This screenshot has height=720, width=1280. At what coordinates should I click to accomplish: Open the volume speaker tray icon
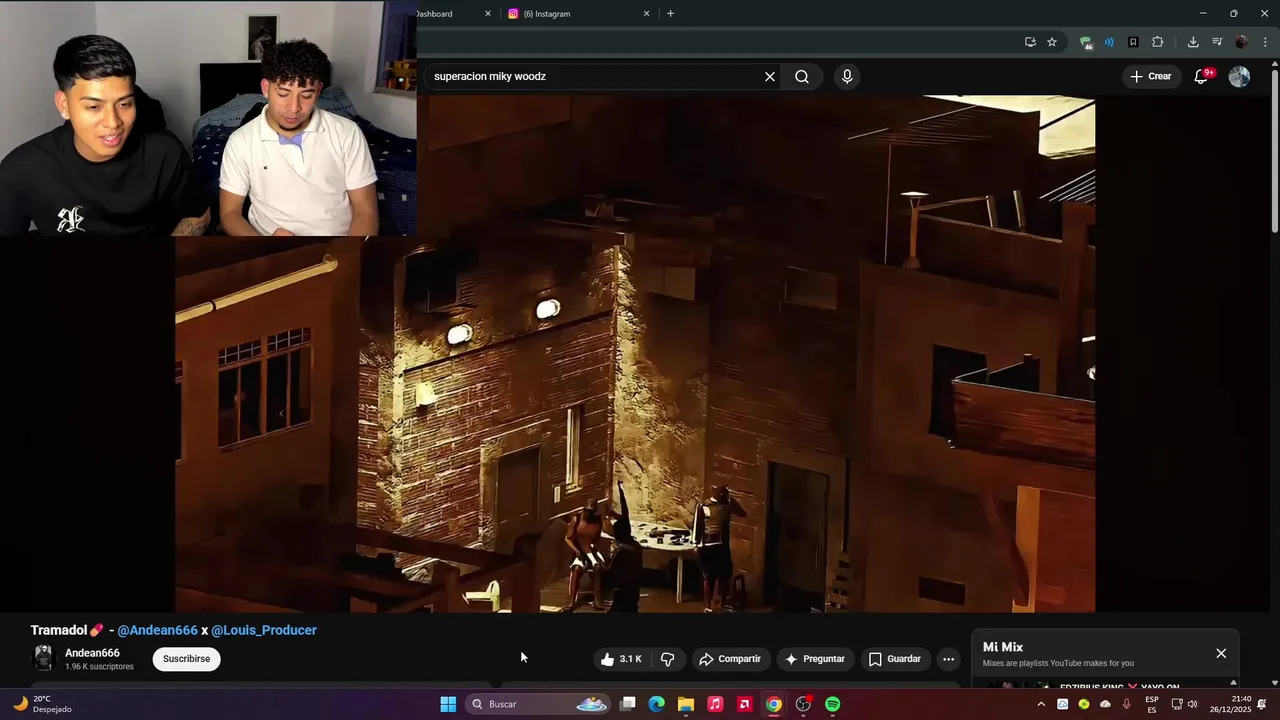(x=1192, y=704)
